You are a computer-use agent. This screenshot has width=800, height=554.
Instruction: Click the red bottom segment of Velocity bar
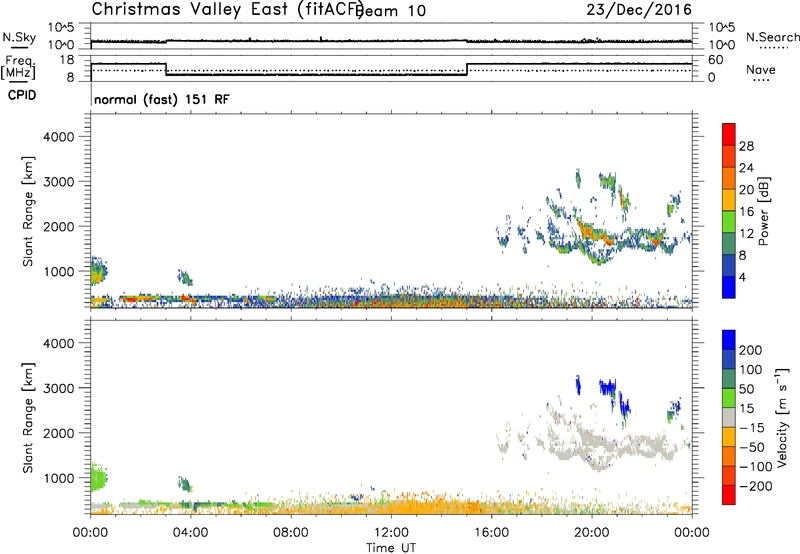(729, 495)
